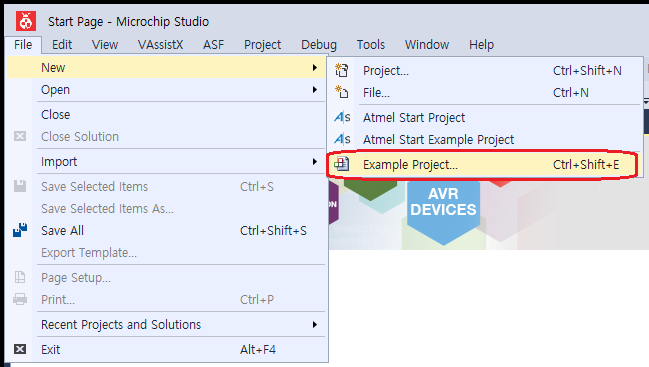Expand the New submenu arrow
649x367 pixels.
click(x=315, y=67)
